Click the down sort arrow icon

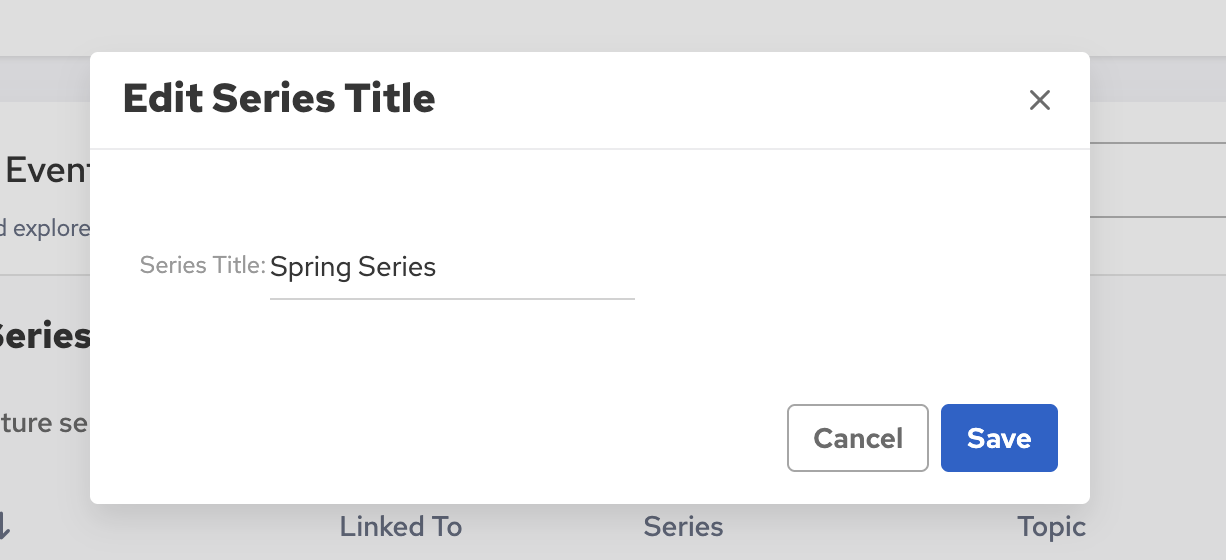(x=5, y=524)
